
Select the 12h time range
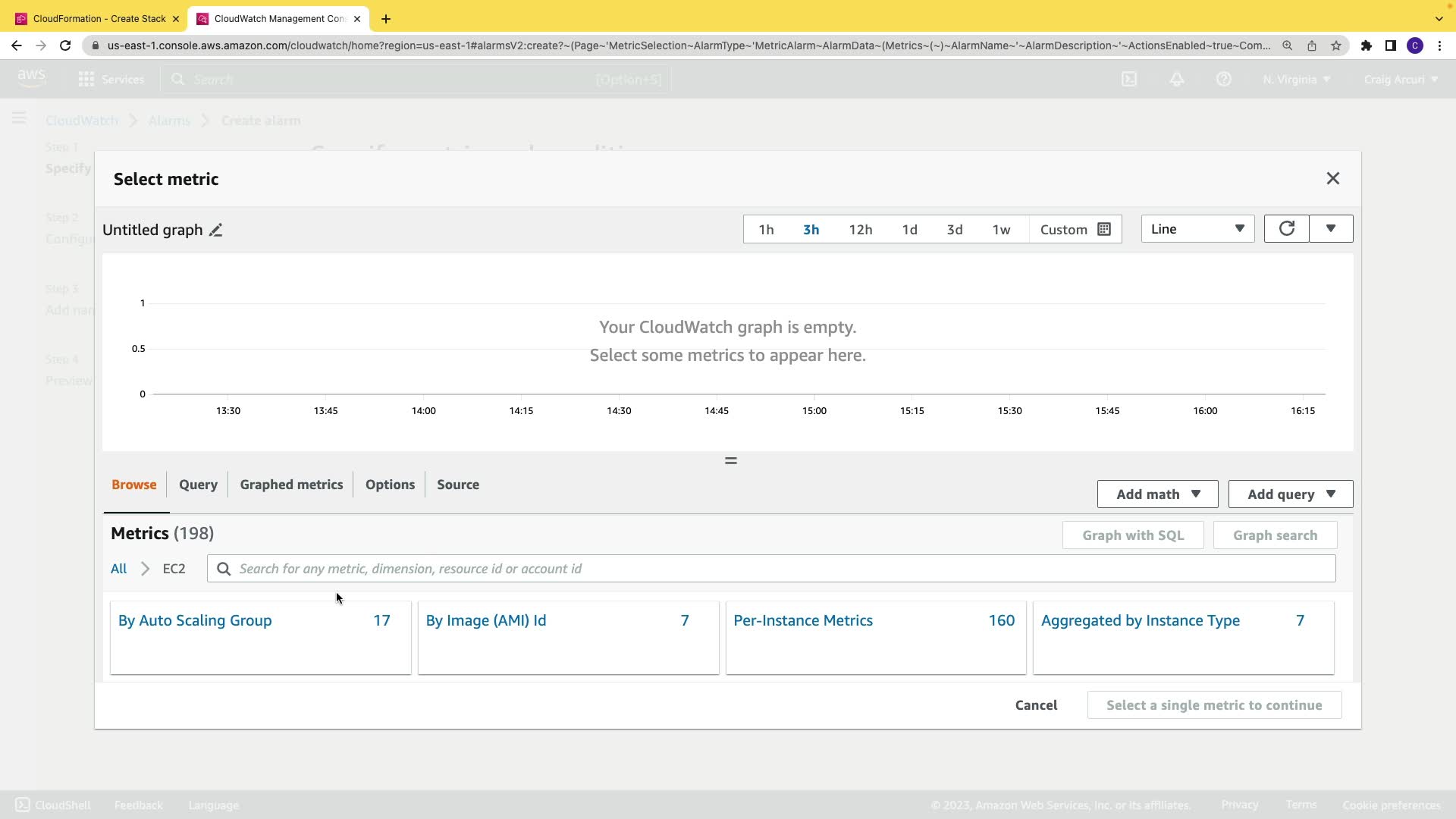pyautogui.click(x=860, y=230)
